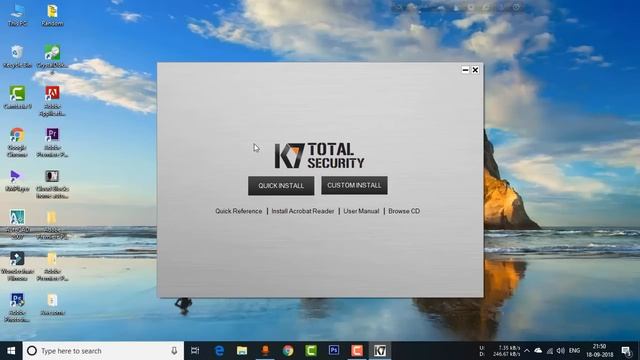Open File Explorer from the taskbar
This screenshot has width=640, height=360.
point(242,351)
